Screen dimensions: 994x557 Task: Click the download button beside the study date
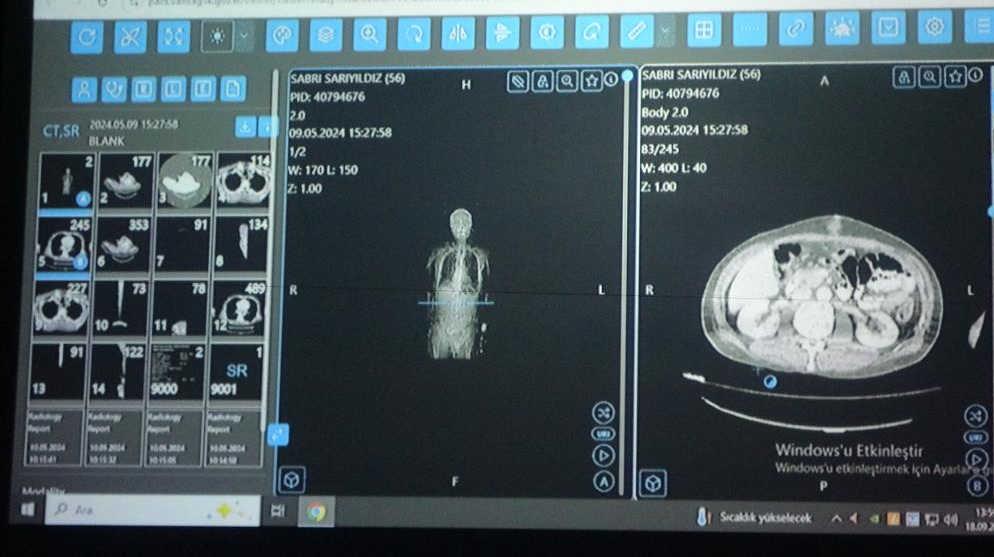[244, 127]
